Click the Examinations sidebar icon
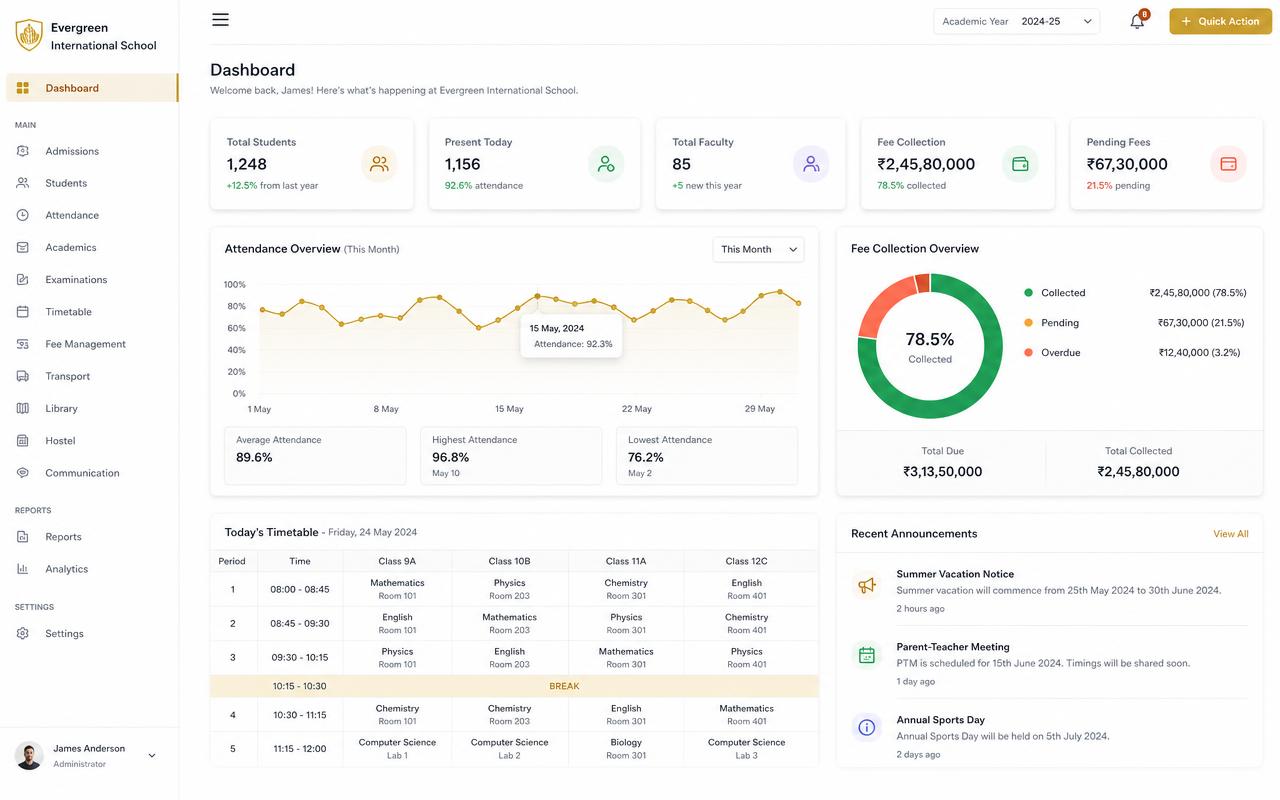 (x=23, y=279)
